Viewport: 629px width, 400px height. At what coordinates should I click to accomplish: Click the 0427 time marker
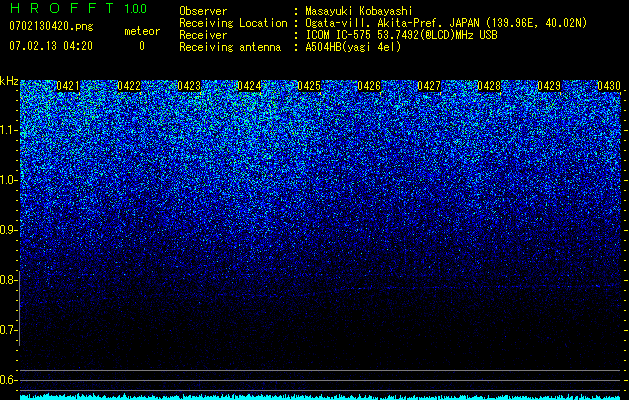pyautogui.click(x=429, y=86)
